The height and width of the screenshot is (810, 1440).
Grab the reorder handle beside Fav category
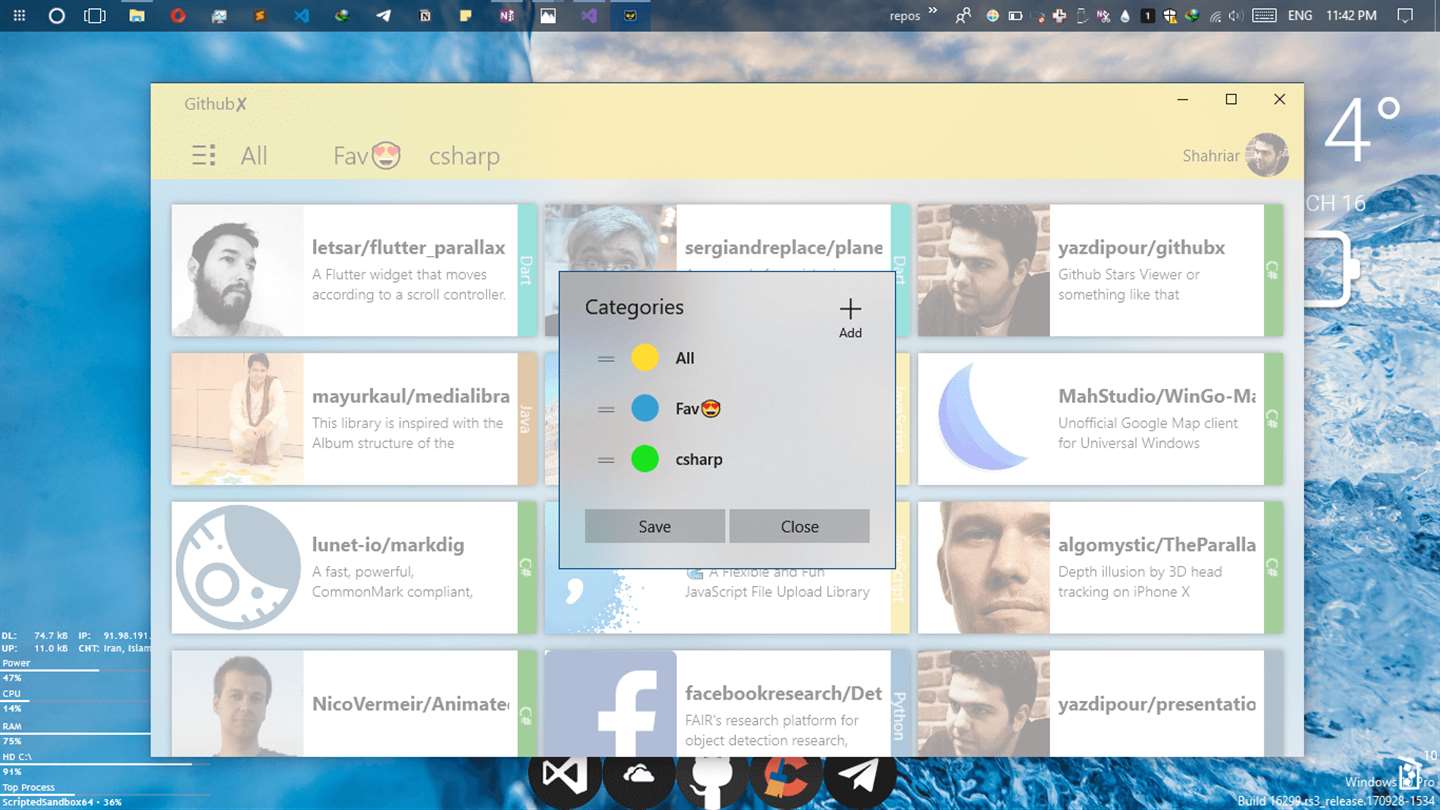(x=606, y=409)
